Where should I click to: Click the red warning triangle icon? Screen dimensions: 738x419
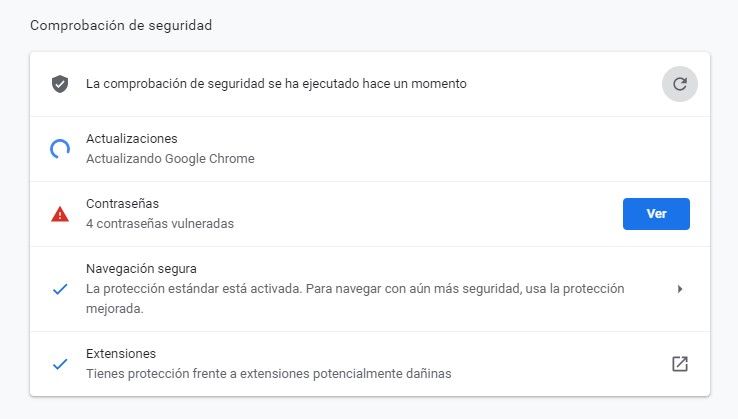(60, 214)
